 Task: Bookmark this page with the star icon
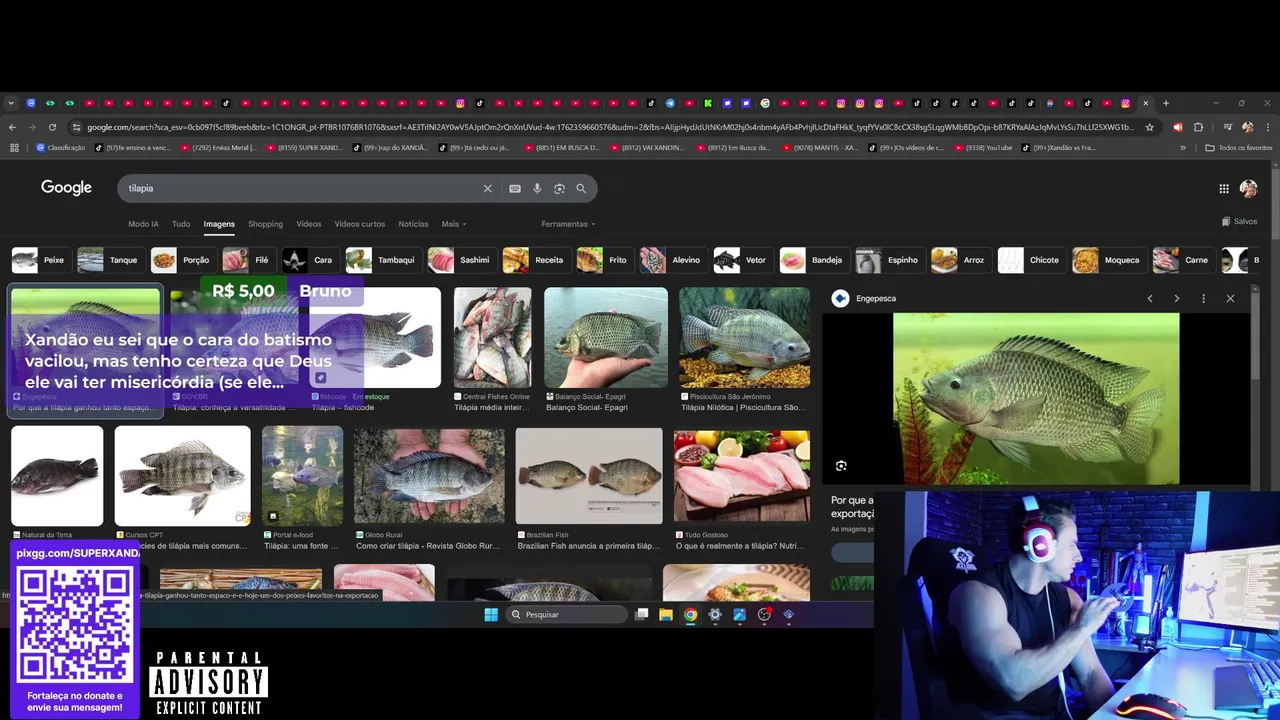[x=1150, y=127]
